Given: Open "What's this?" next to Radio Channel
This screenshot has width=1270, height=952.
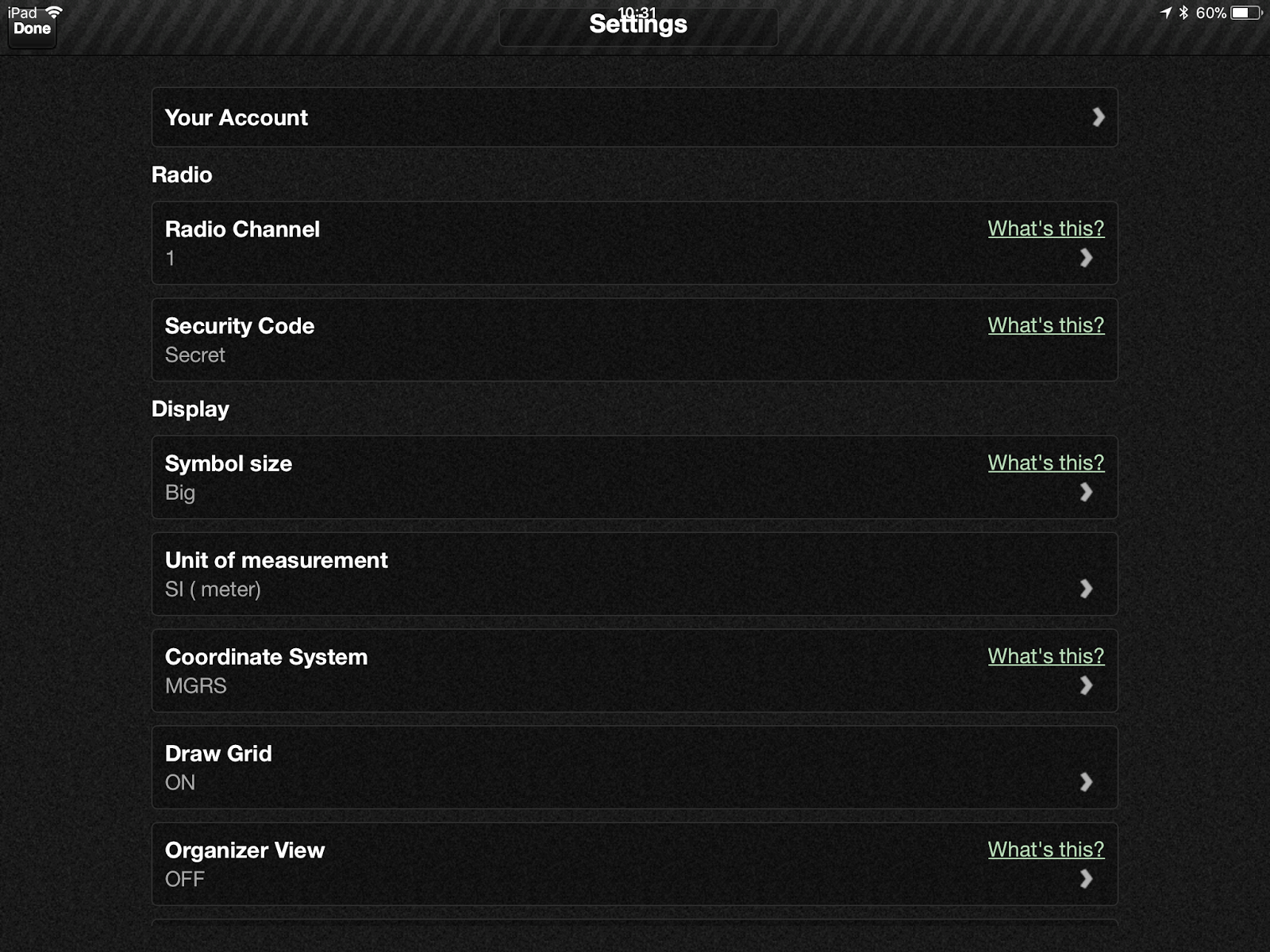Looking at the screenshot, I should [x=1045, y=229].
